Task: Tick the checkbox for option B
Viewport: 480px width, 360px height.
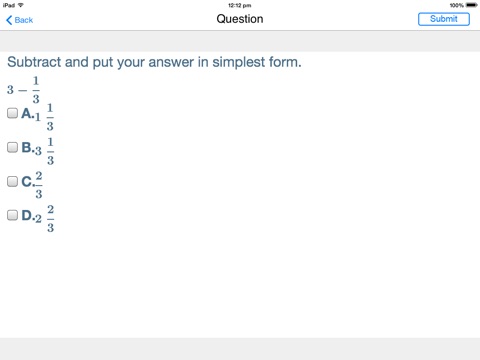Action: [12, 147]
